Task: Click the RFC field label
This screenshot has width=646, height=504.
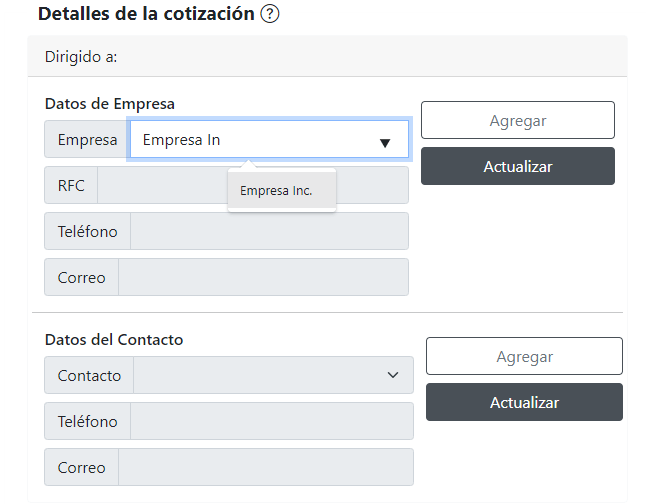Action: coord(71,186)
